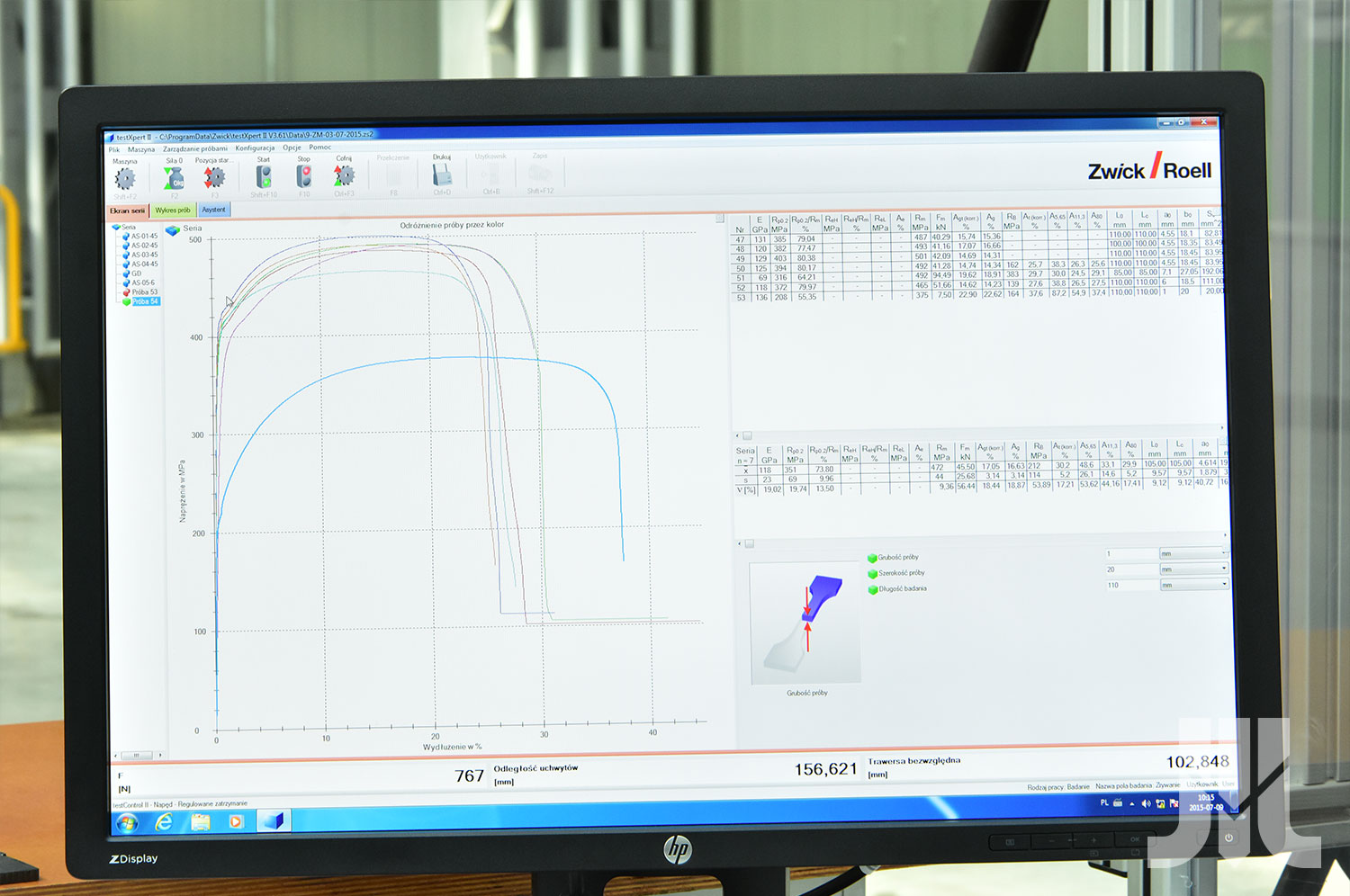Click the chart title Odróżnienie próby przez kolor
Screen dimensions: 1350x896
(x=452, y=225)
